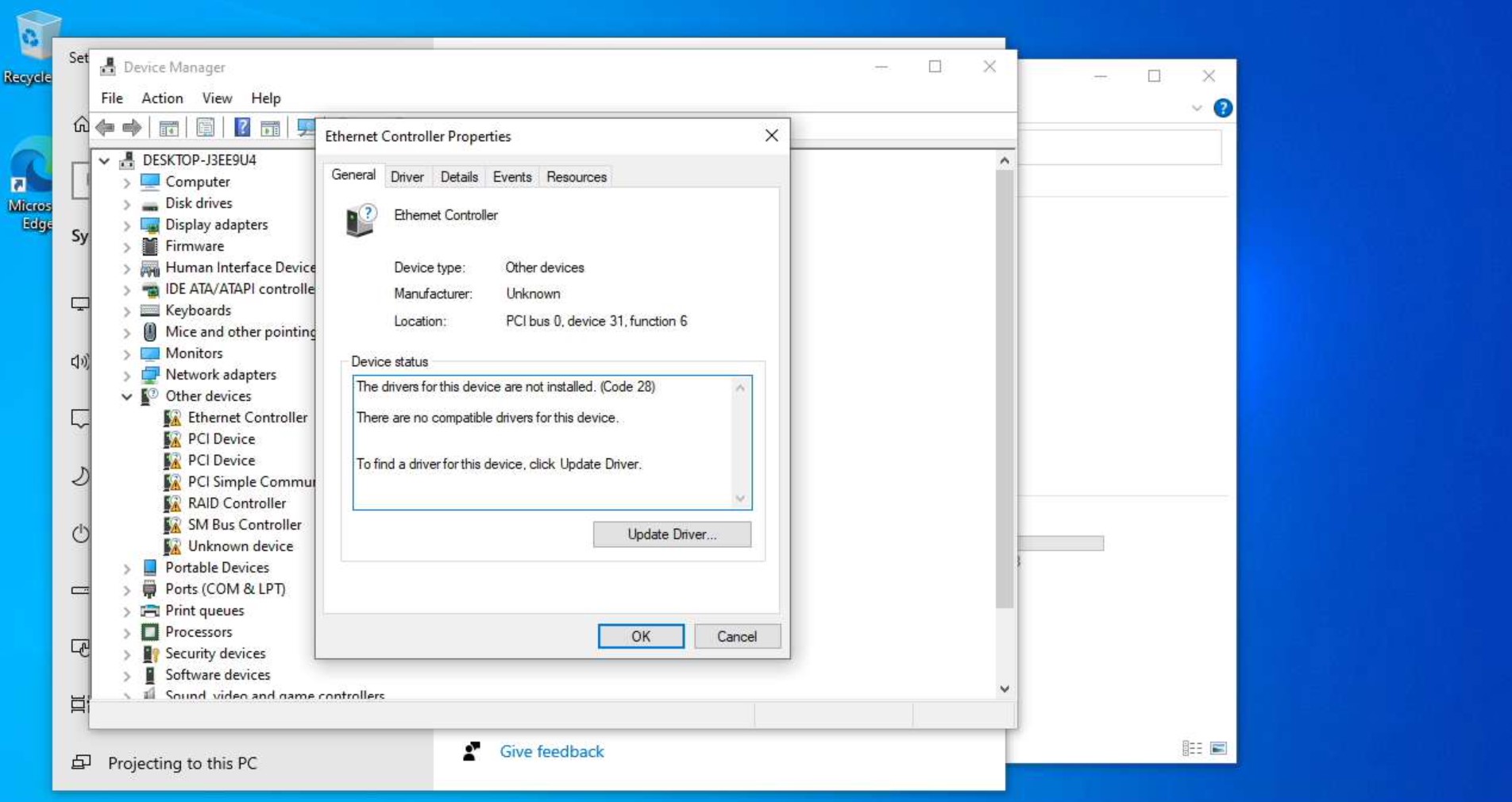Image resolution: width=1512 pixels, height=802 pixels.
Task: Click the Update driver toolbar icon
Action: pyautogui.click(x=272, y=128)
